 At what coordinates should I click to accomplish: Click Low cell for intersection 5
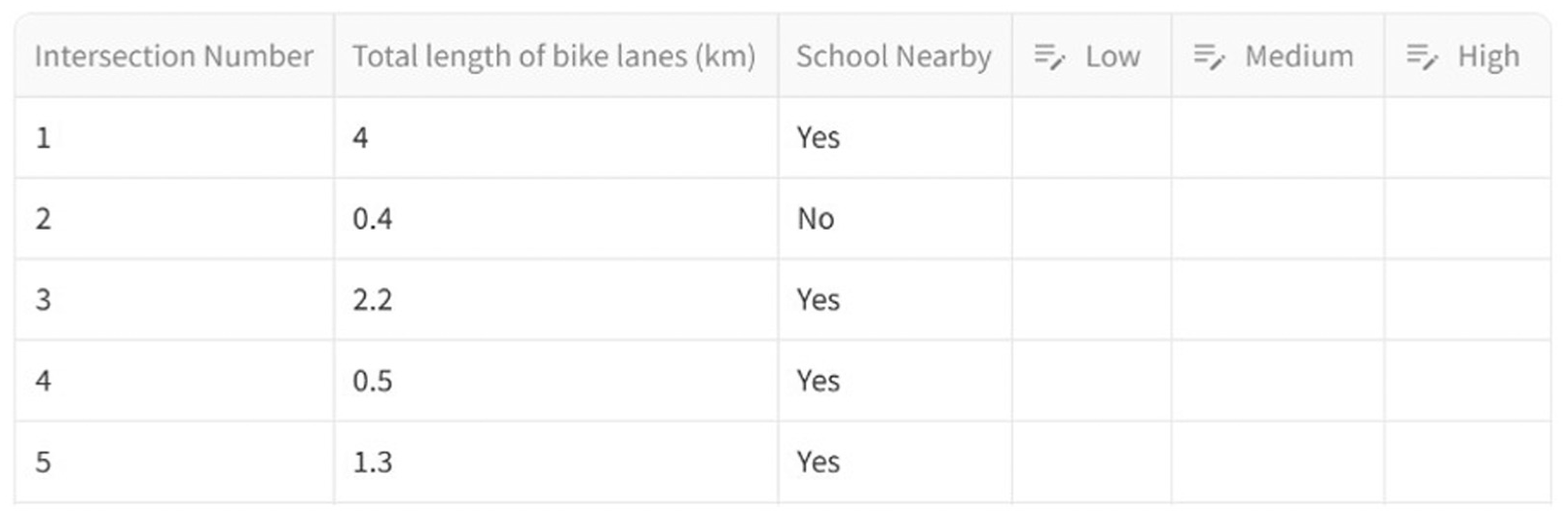1092,462
